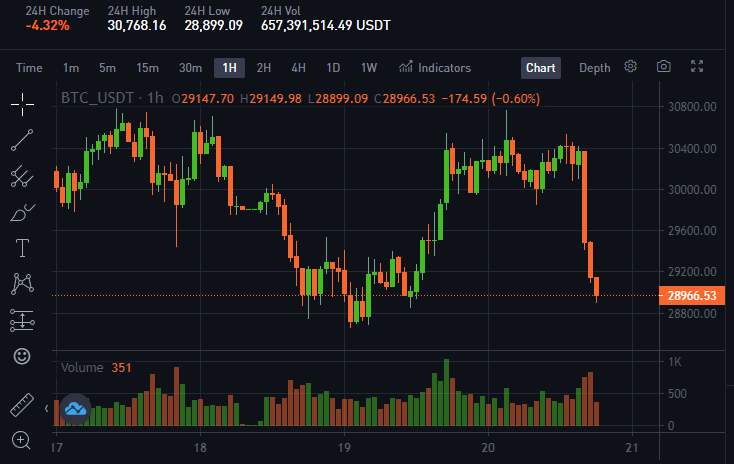Click the BTC_USDT · 1h chart title
734x464 pixels.
(x=112, y=98)
